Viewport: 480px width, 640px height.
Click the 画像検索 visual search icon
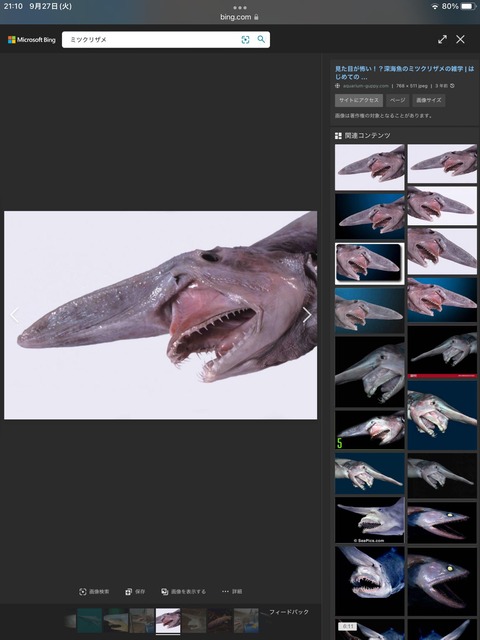pyautogui.click(x=94, y=591)
